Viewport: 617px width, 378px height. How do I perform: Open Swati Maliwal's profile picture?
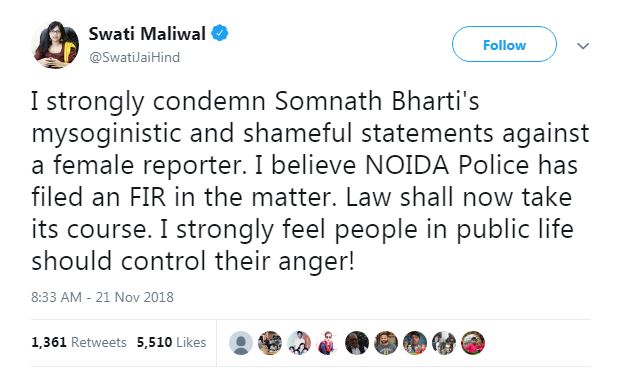[55, 45]
